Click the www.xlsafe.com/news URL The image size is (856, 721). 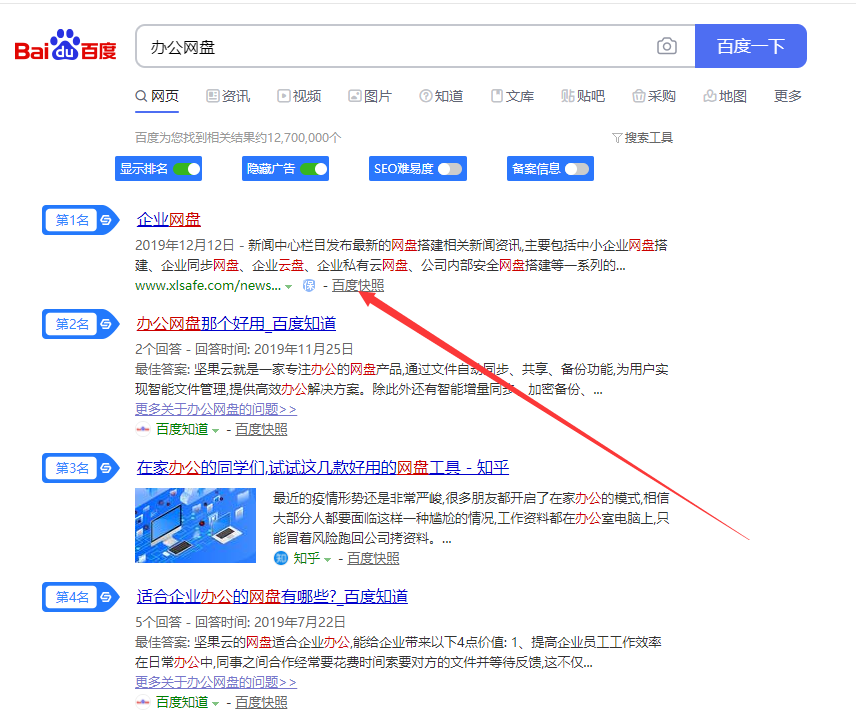pyautogui.click(x=208, y=285)
